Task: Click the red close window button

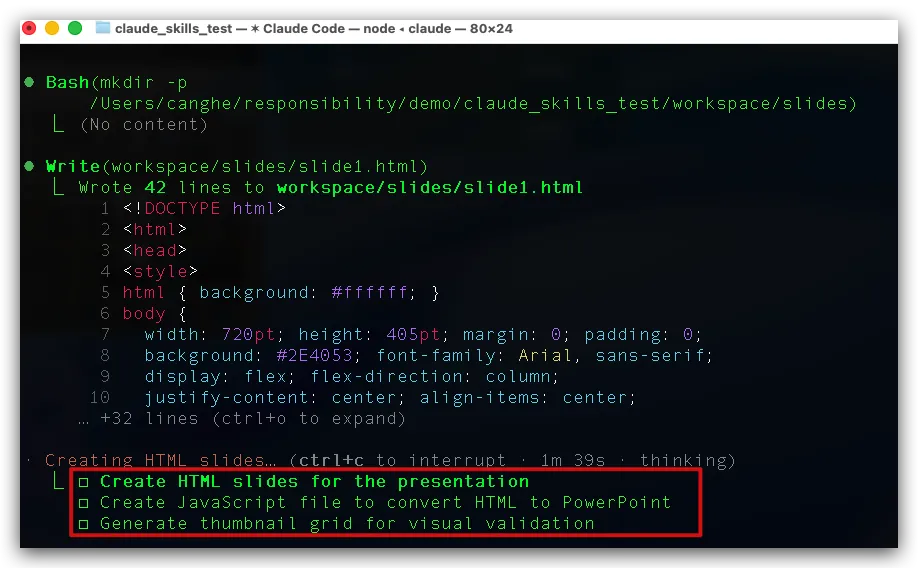Action: pyautogui.click(x=30, y=28)
